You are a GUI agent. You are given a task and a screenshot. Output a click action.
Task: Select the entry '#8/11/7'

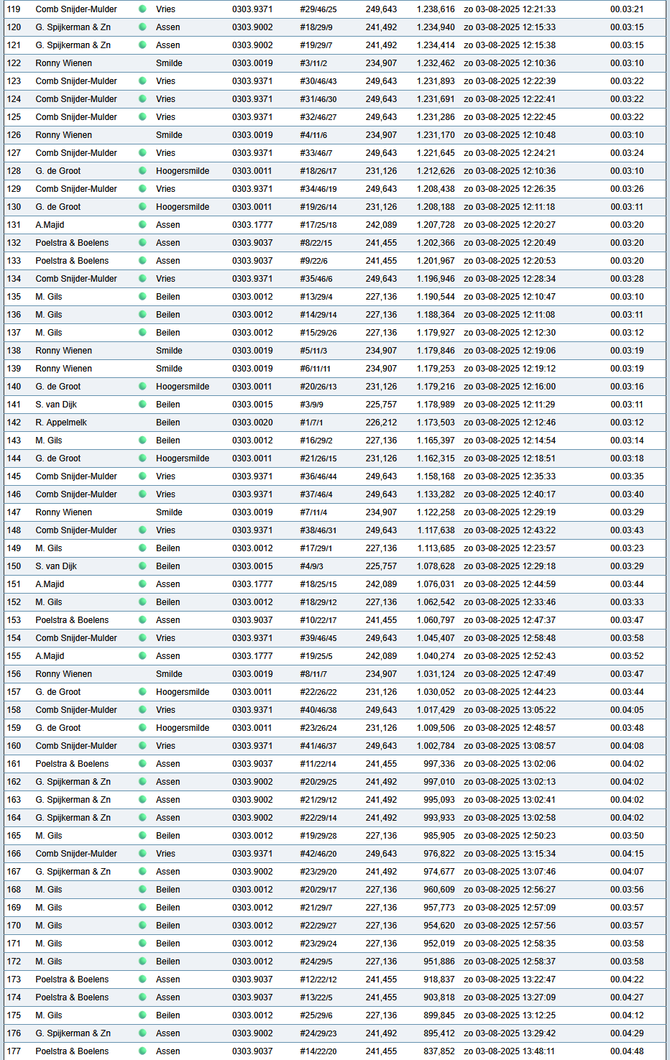313,674
